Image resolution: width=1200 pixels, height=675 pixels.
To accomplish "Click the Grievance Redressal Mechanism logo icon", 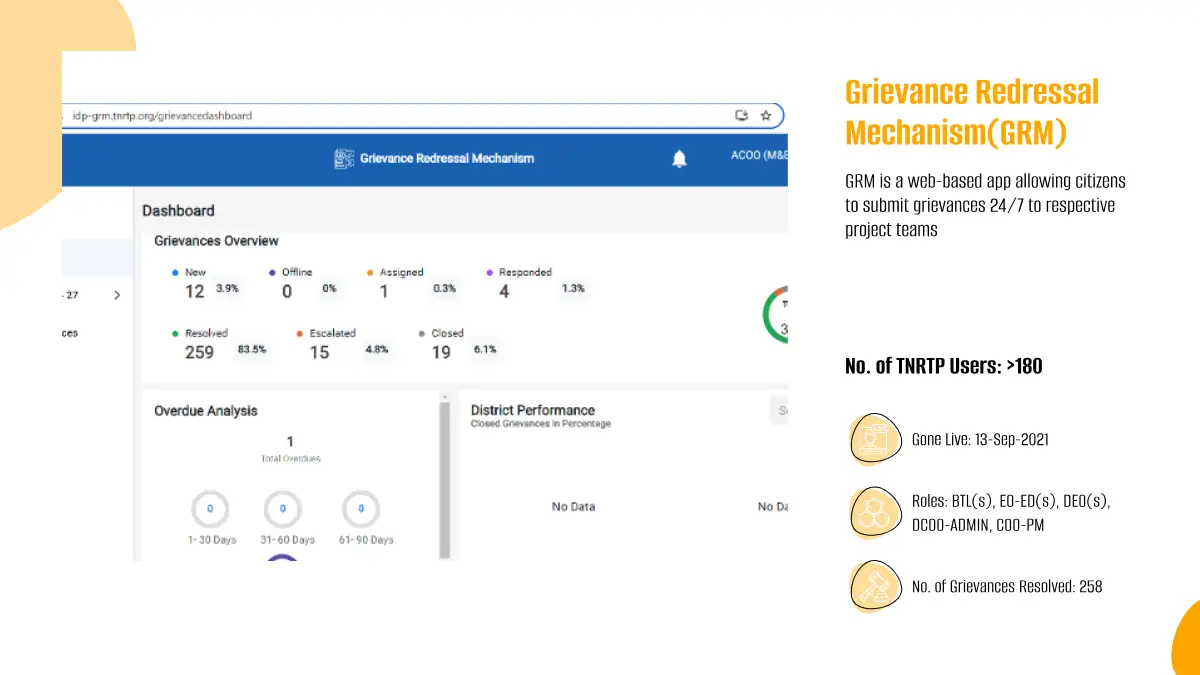I will click(344, 159).
